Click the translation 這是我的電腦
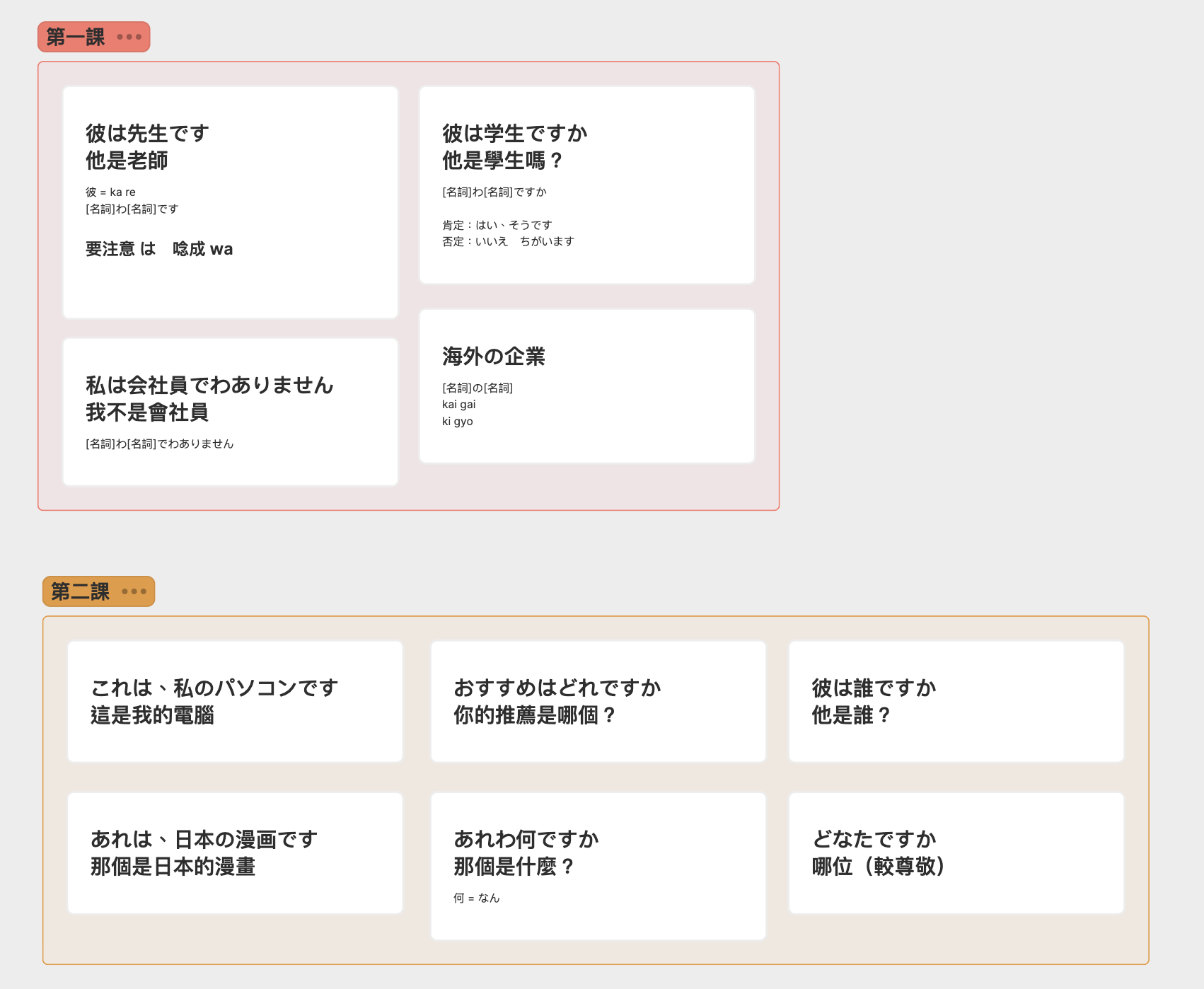 152,715
